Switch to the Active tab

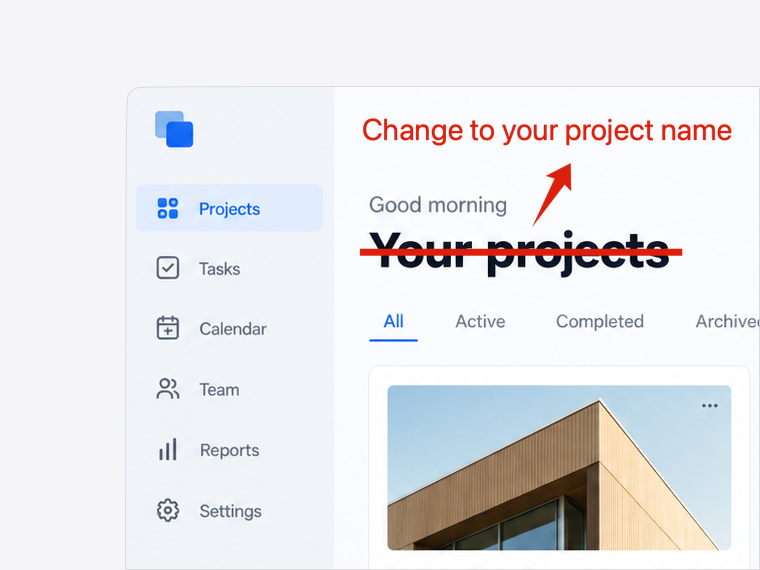tap(480, 321)
